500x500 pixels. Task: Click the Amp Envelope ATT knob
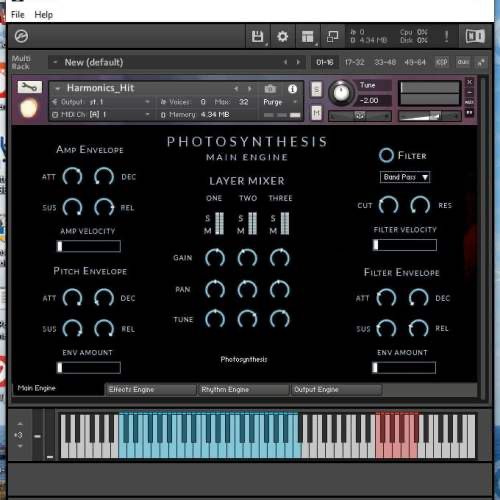click(72, 177)
